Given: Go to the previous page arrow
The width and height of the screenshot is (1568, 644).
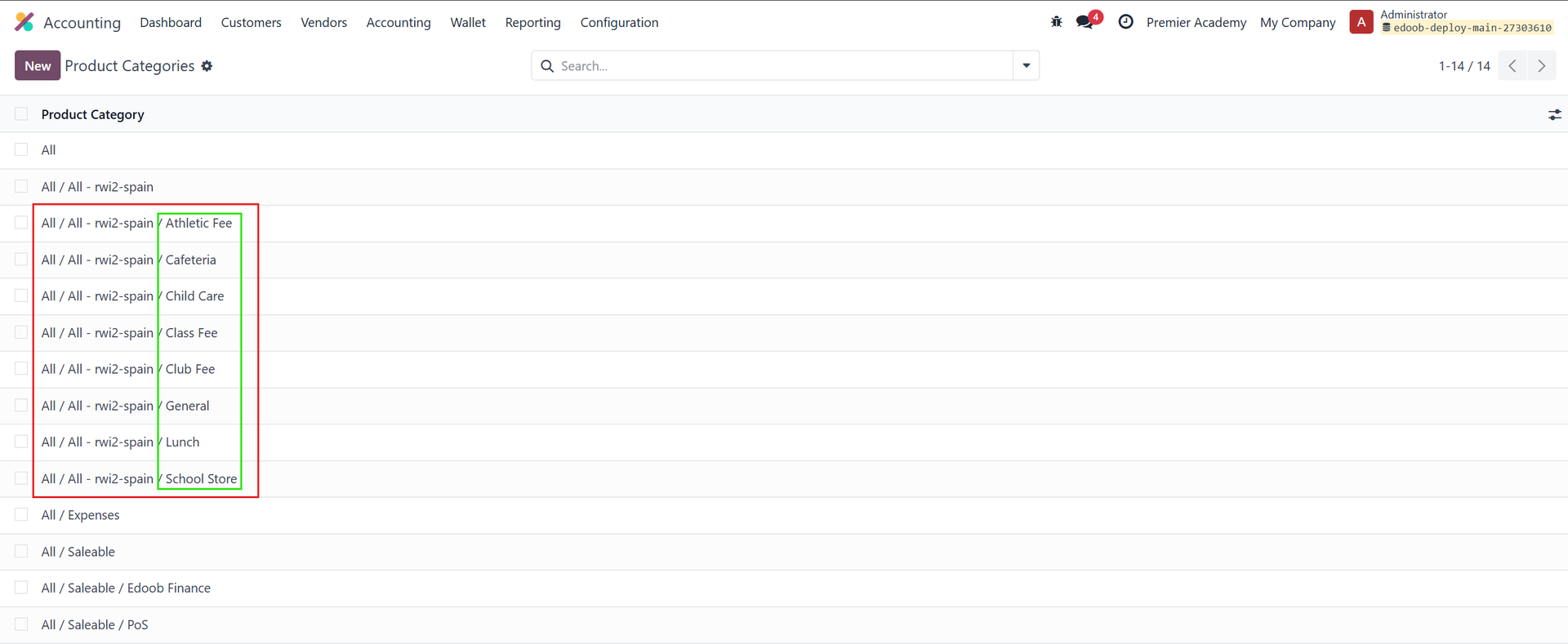Looking at the screenshot, I should click(1512, 66).
